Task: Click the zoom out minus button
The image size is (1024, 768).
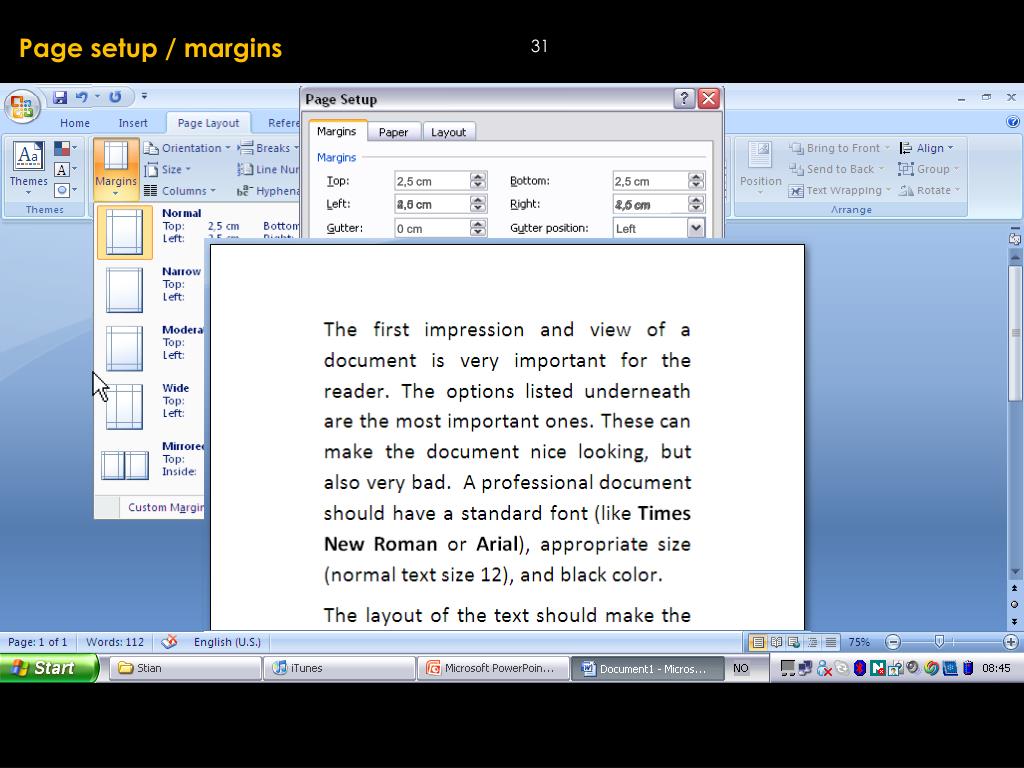Action: 893,643
